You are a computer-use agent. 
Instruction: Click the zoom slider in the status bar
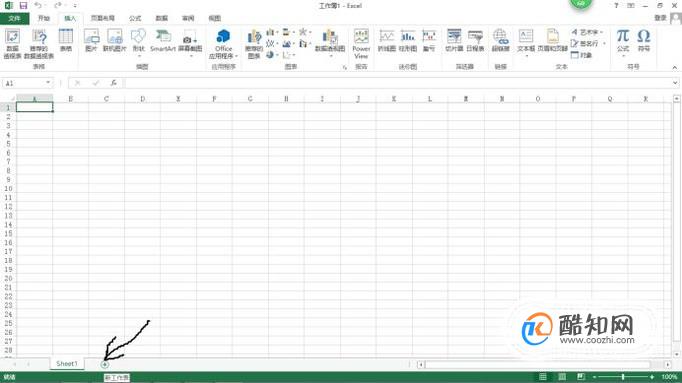pyautogui.click(x=623, y=376)
